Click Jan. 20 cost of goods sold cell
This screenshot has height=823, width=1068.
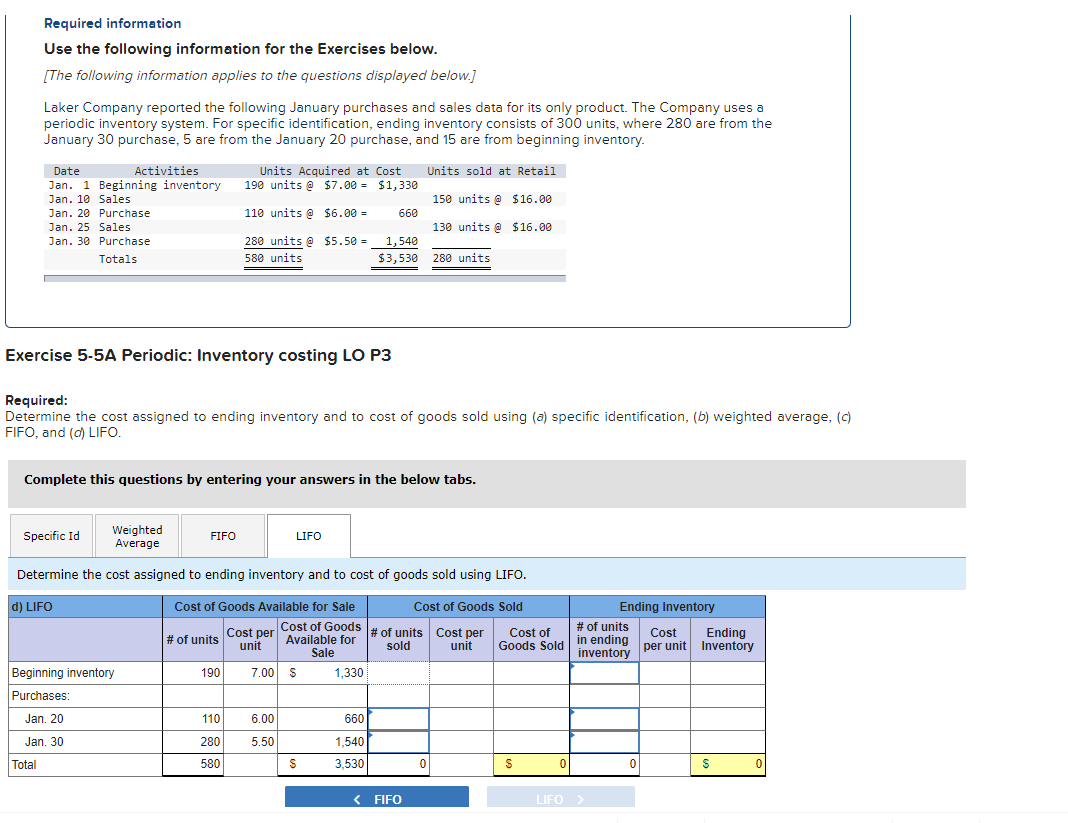click(x=531, y=719)
